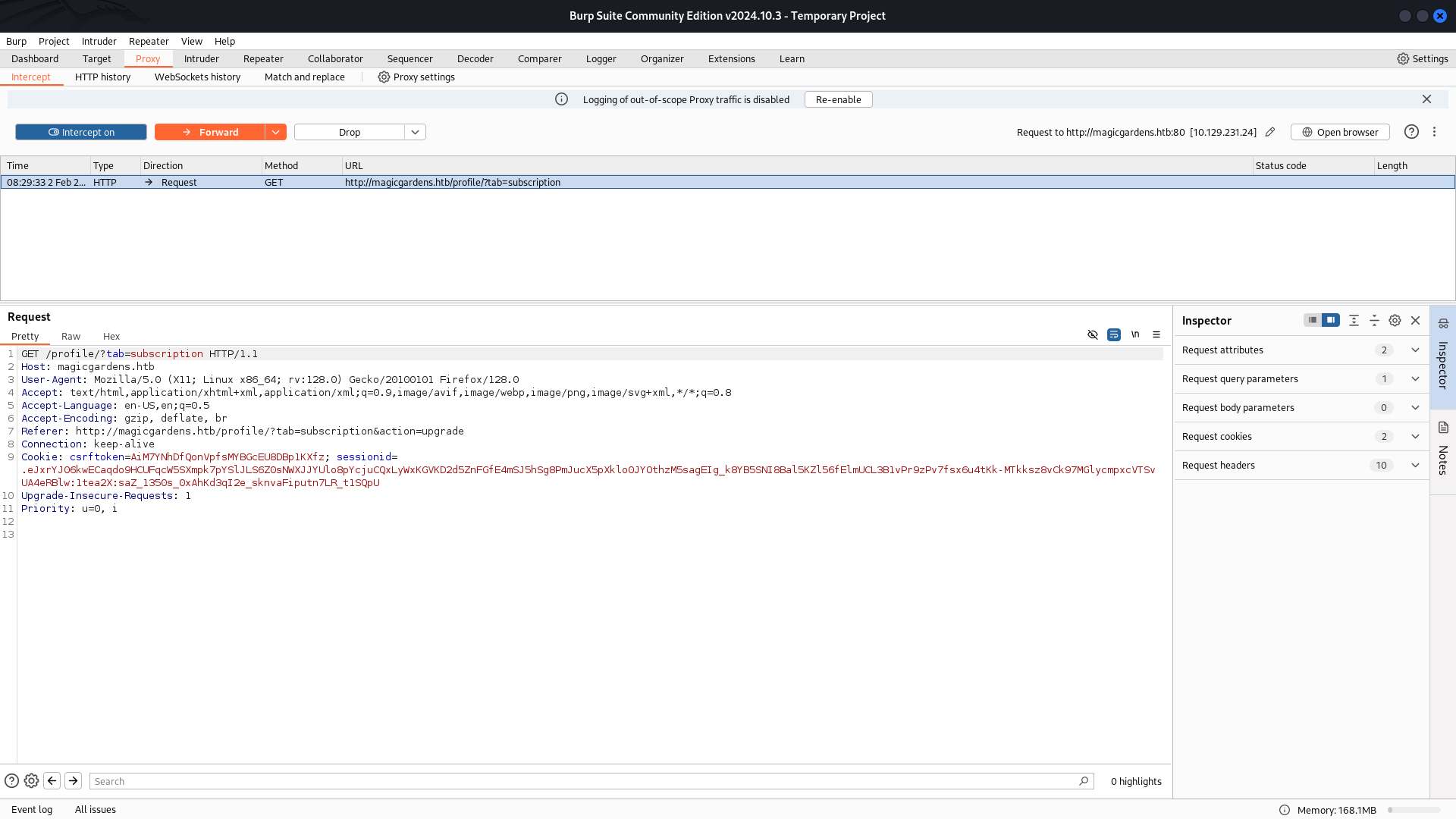The height and width of the screenshot is (819, 1456).
Task: Switch request view to Raw
Action: (71, 336)
